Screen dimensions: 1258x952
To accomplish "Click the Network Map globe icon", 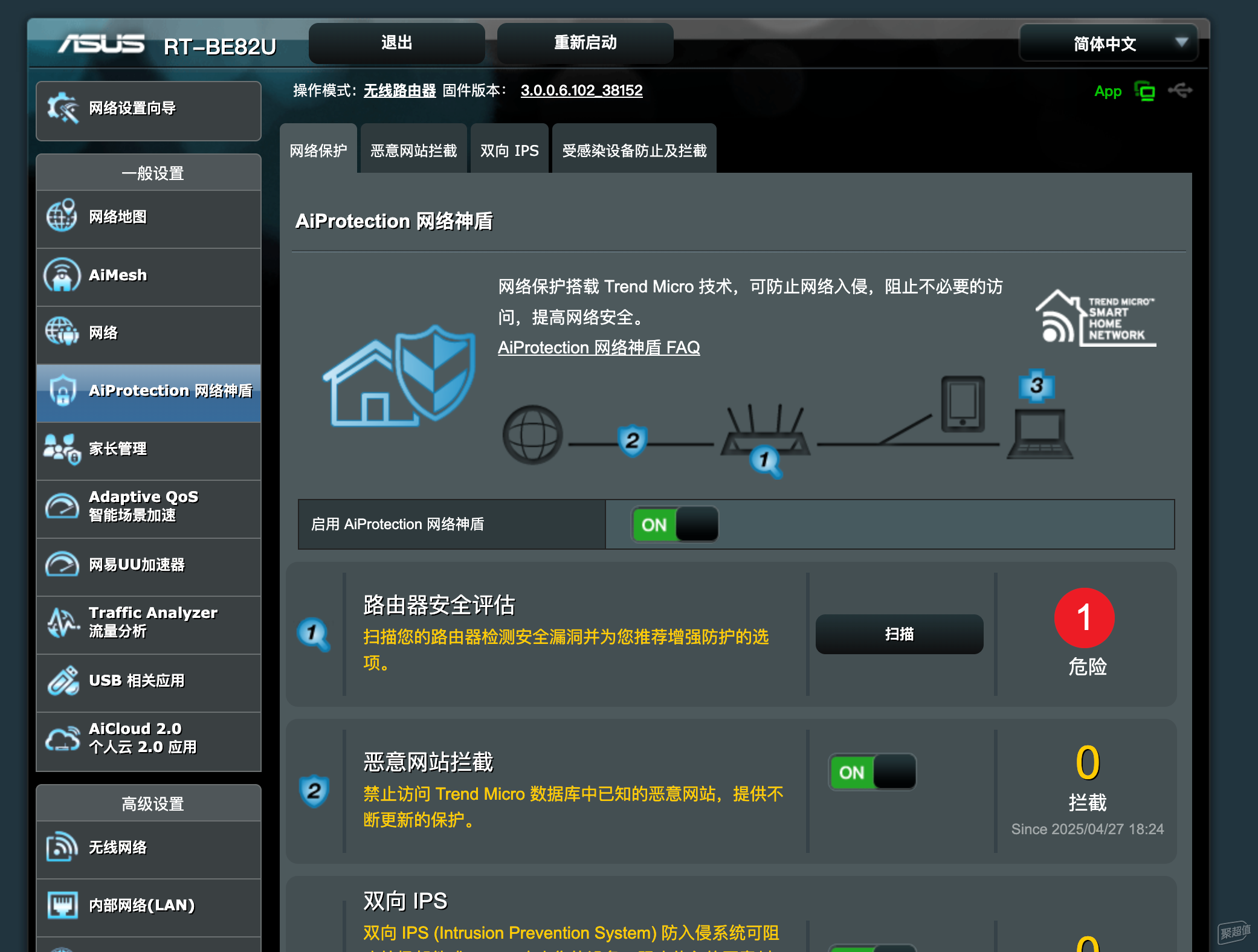I will click(x=62, y=216).
